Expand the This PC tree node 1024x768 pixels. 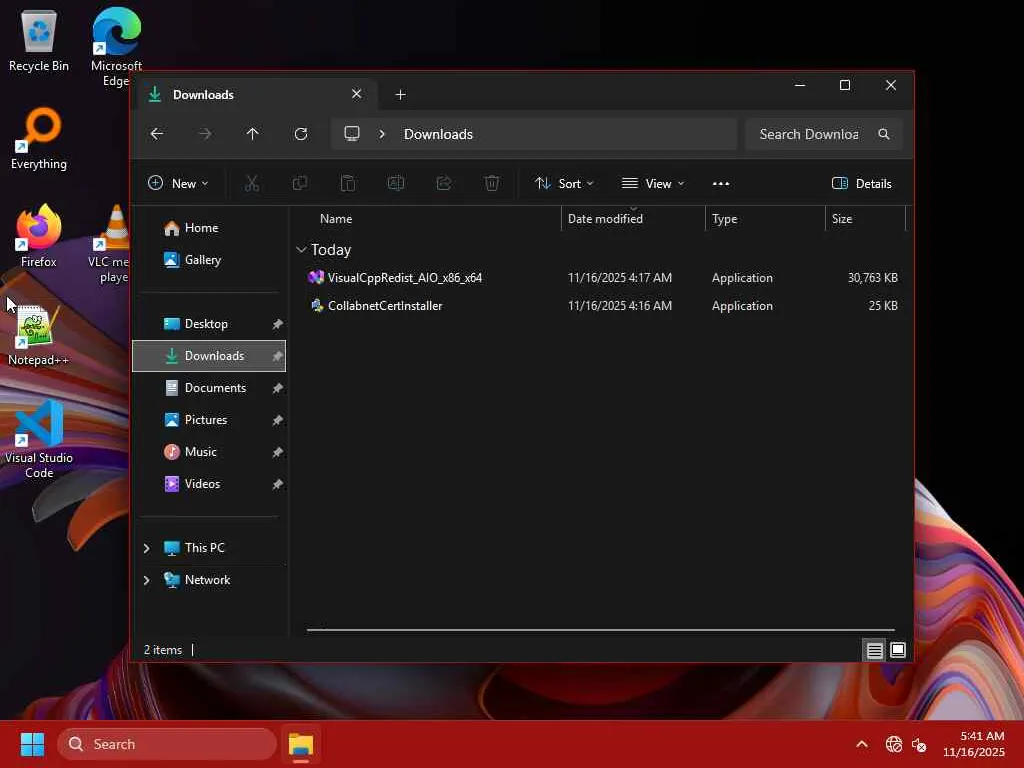coord(146,548)
